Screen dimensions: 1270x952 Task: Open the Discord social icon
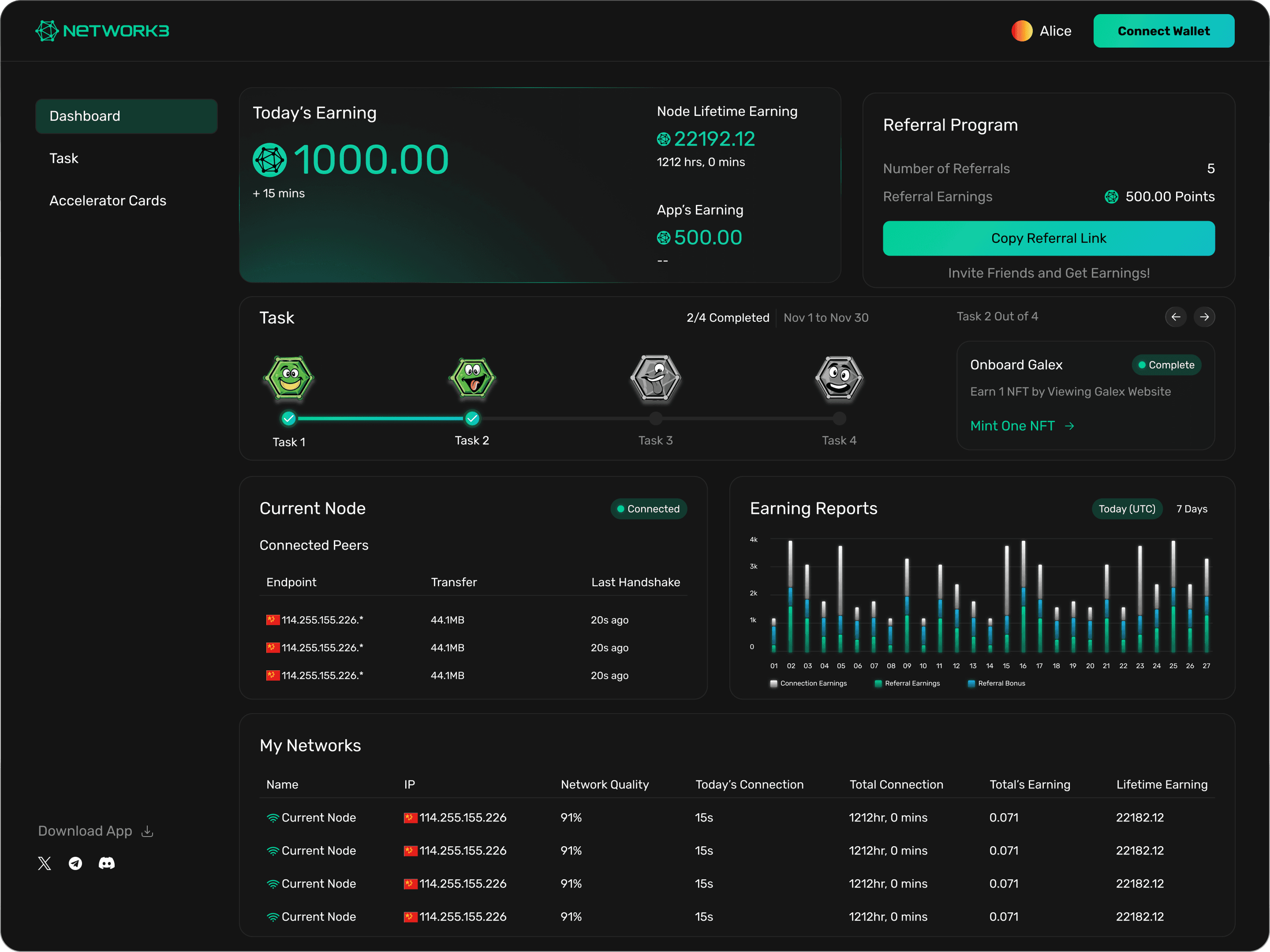click(107, 863)
